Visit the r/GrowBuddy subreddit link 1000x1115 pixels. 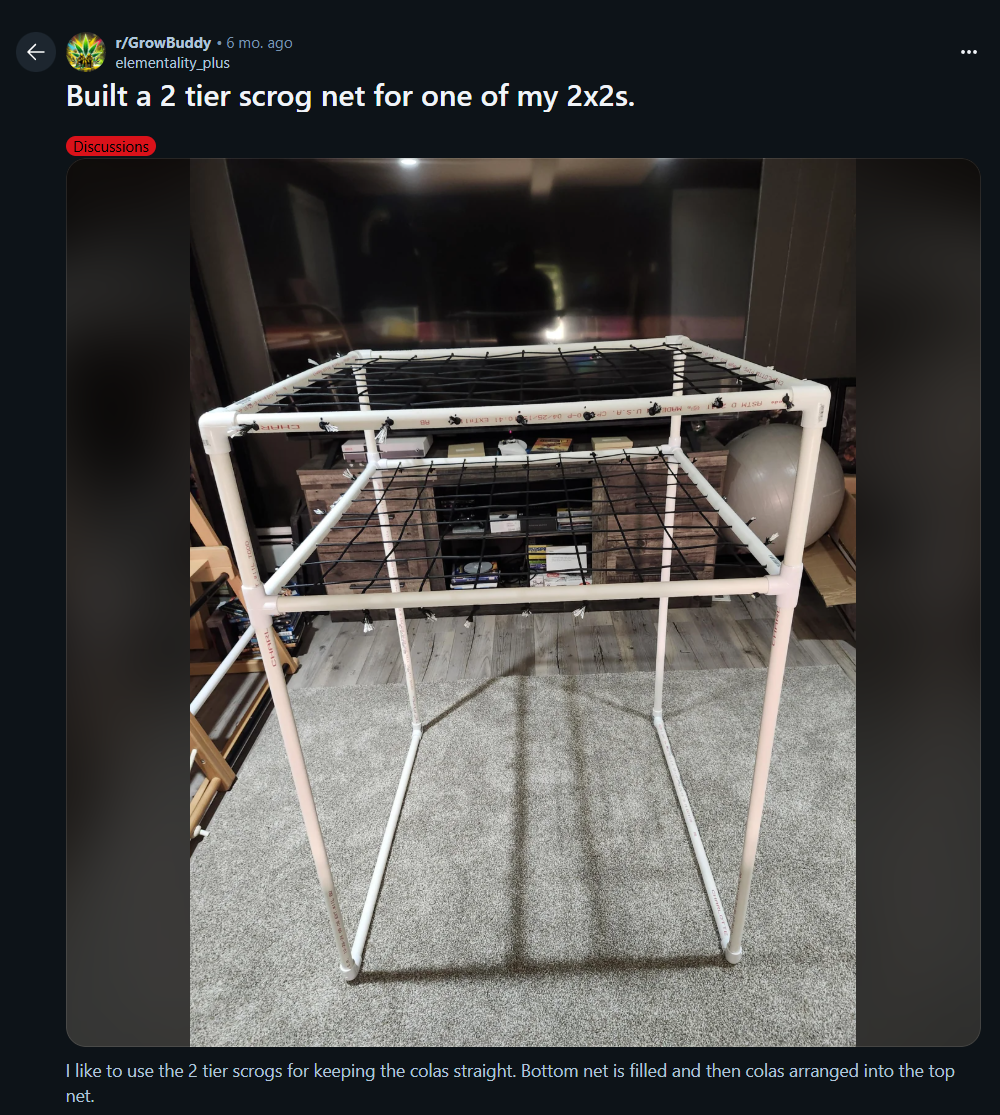[163, 43]
